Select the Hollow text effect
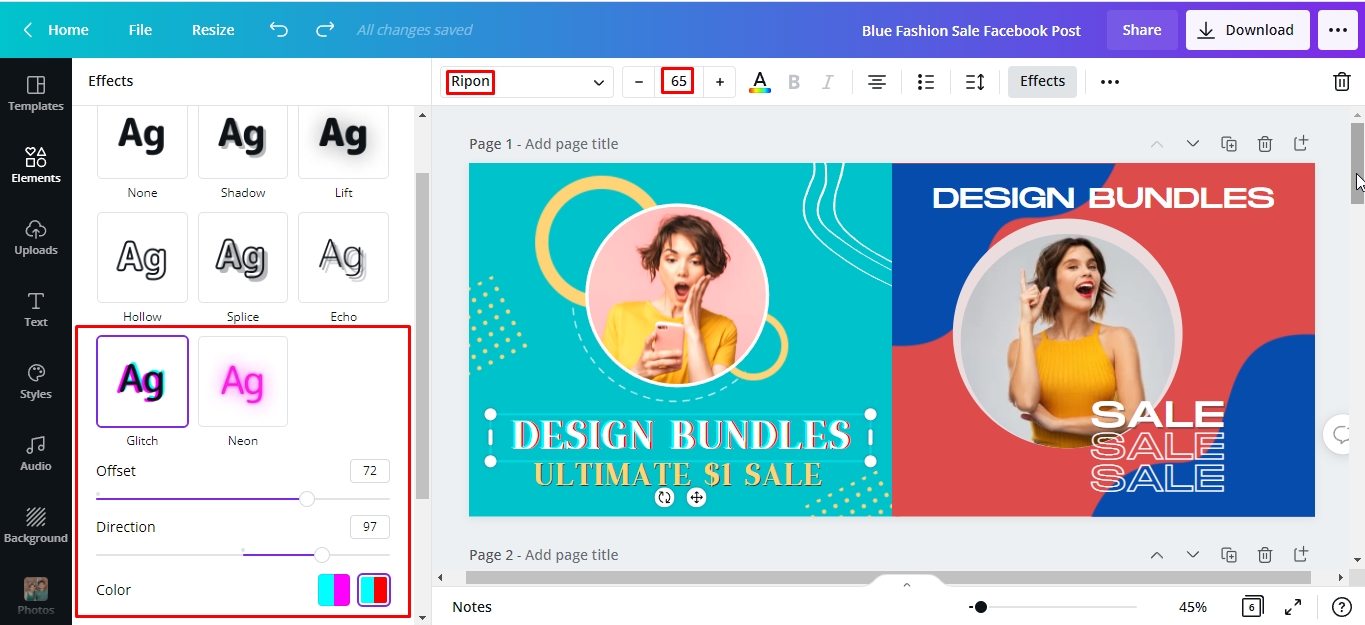 pyautogui.click(x=142, y=257)
